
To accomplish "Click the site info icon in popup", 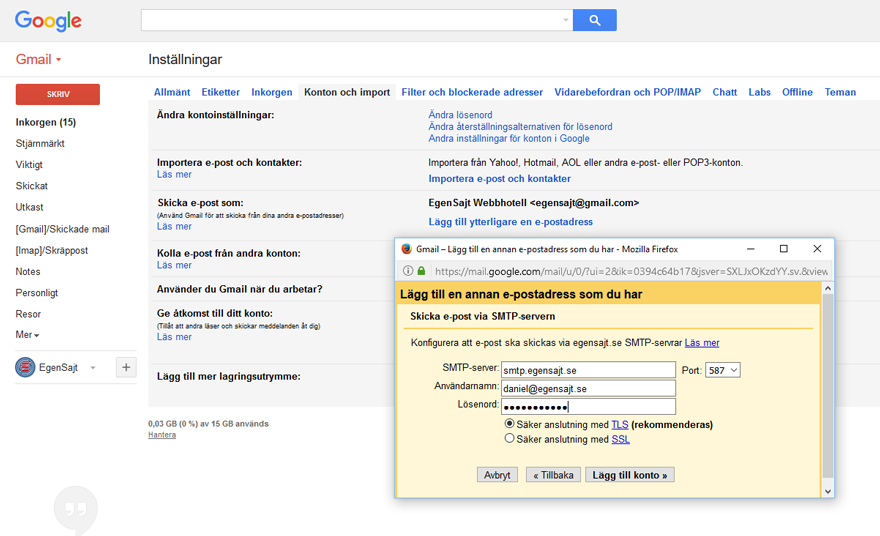I will [x=408, y=271].
